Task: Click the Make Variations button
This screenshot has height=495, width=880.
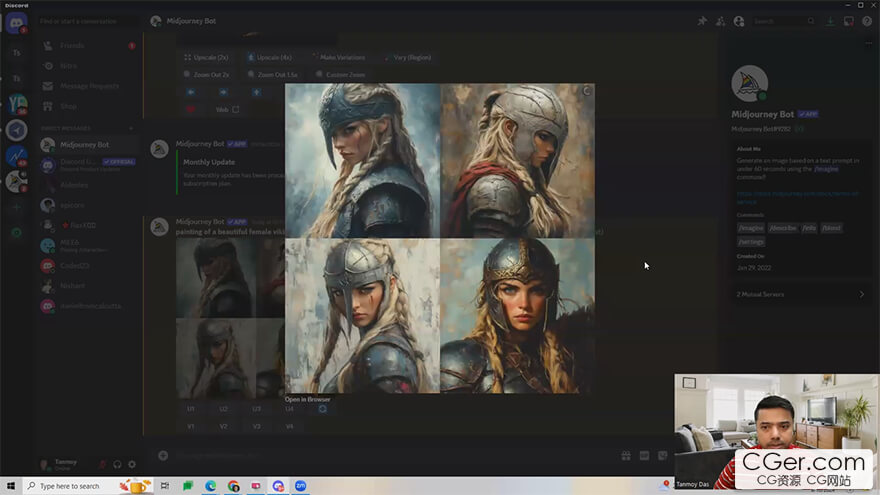Action: click(x=338, y=57)
